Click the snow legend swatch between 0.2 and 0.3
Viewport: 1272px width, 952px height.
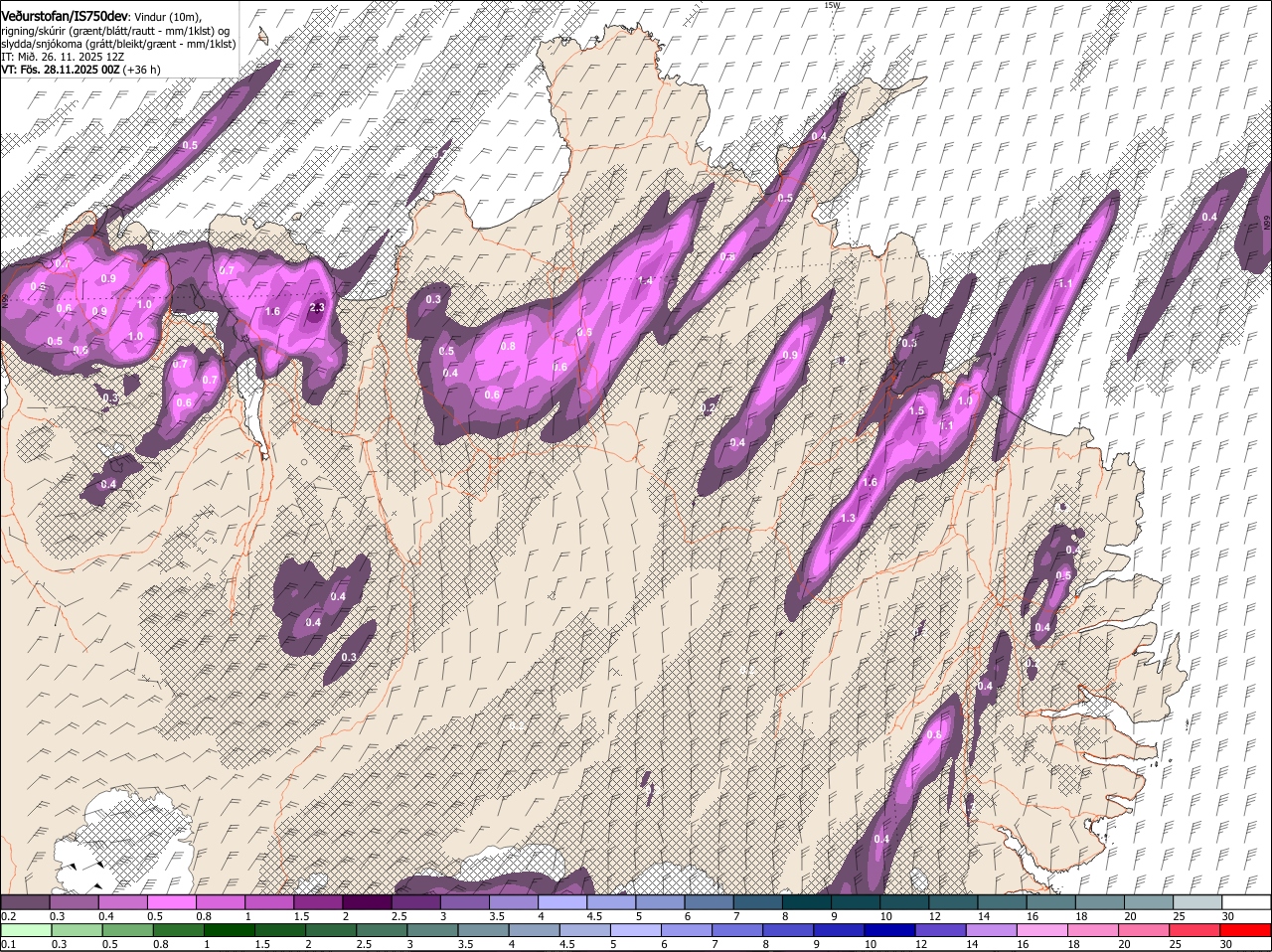tap(25, 902)
